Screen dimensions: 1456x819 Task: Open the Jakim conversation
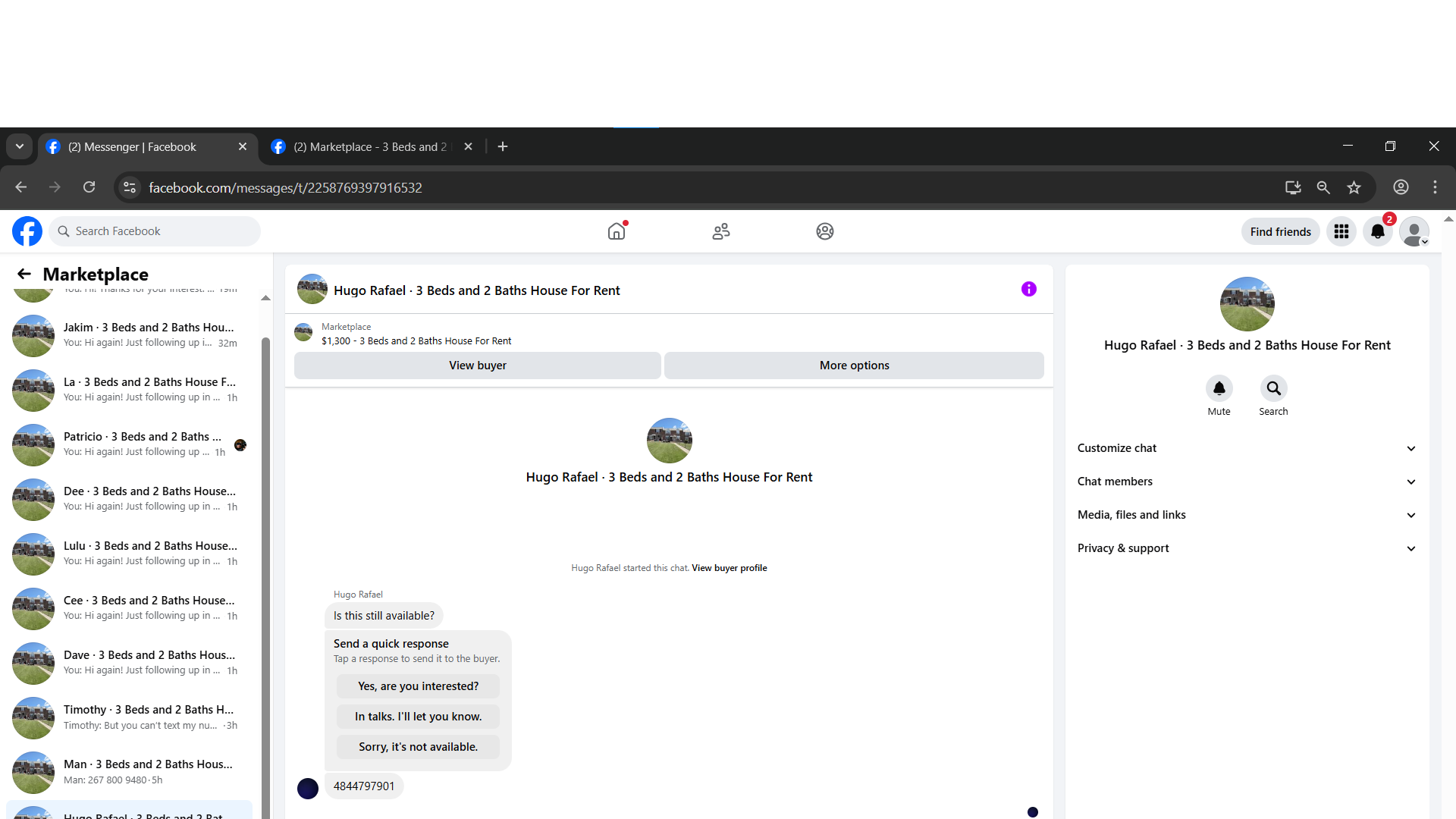click(129, 335)
